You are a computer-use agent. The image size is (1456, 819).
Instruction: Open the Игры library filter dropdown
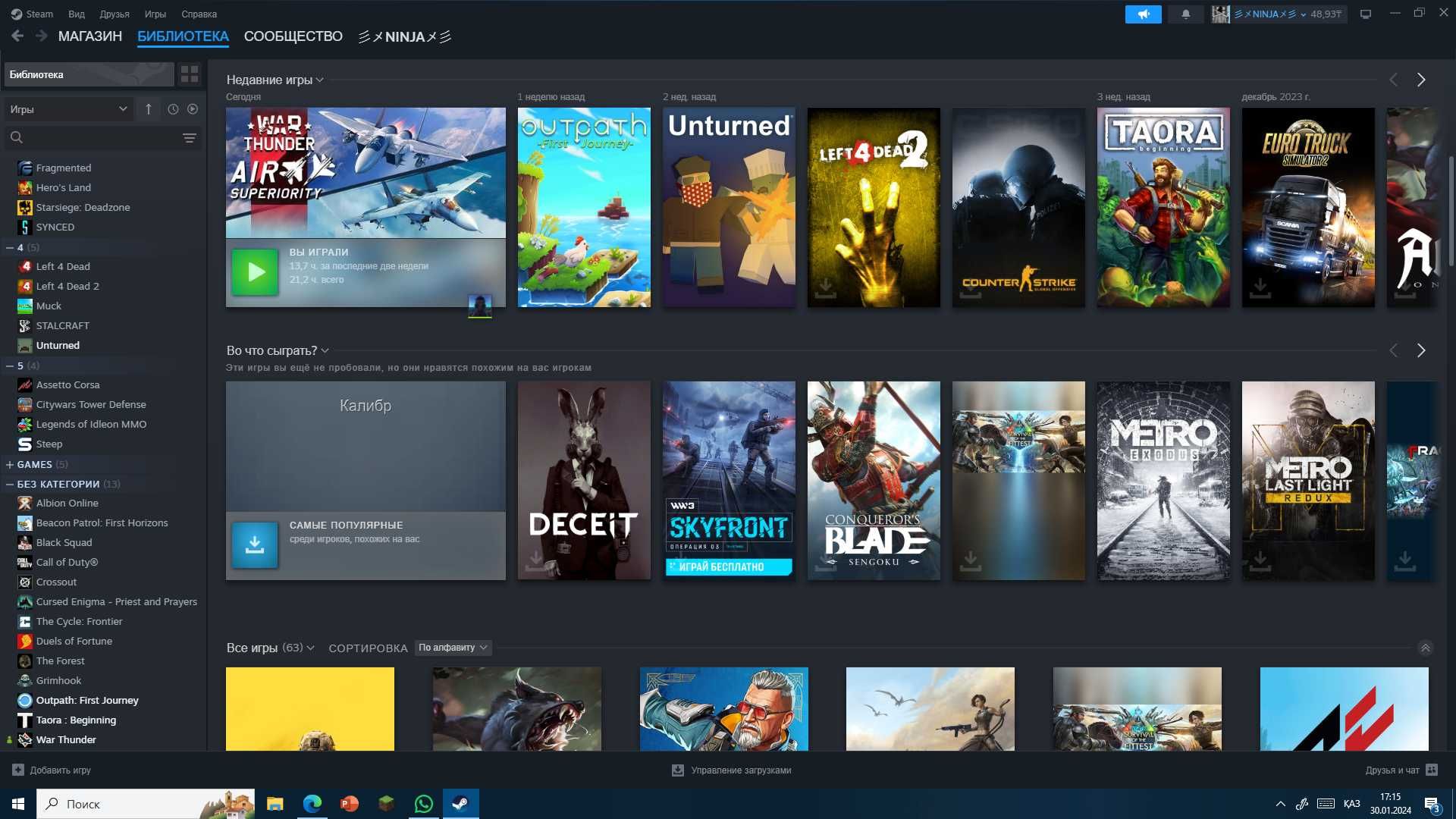point(68,109)
